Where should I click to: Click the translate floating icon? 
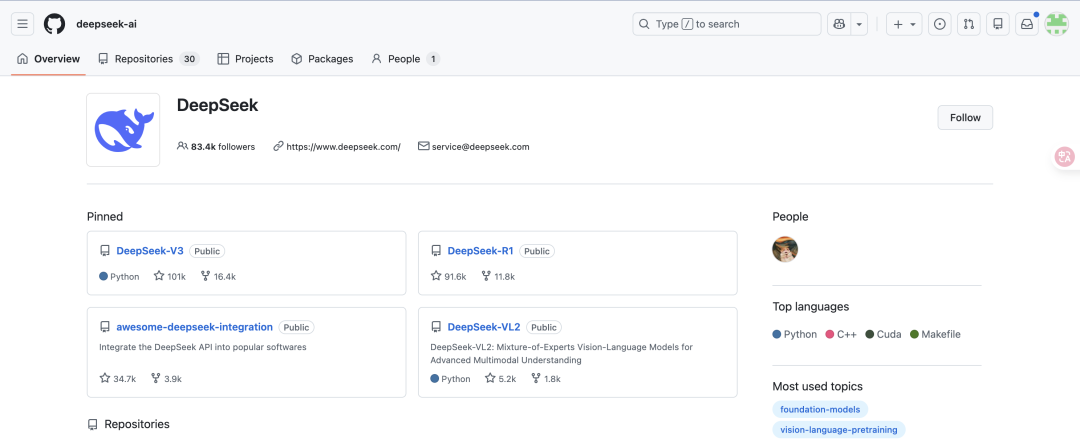click(x=1065, y=157)
